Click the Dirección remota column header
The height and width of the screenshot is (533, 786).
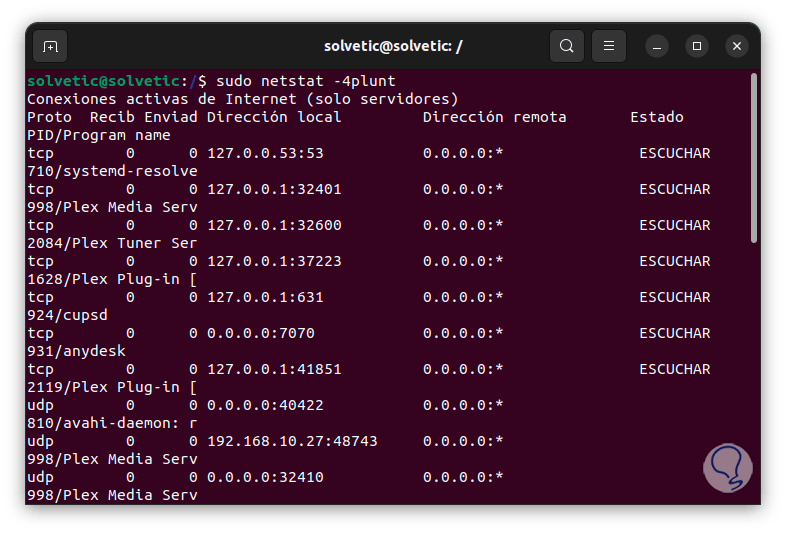coord(494,117)
